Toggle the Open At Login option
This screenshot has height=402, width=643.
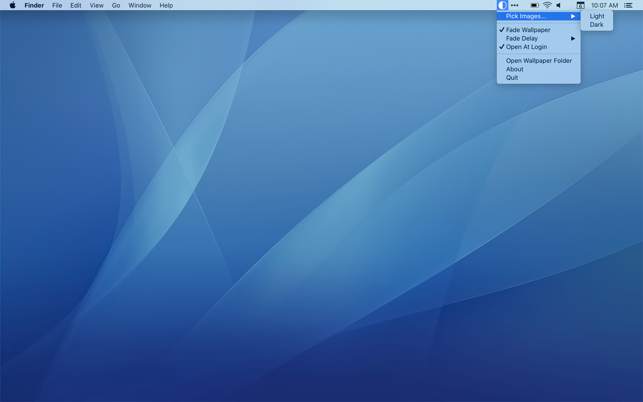[x=538, y=47]
